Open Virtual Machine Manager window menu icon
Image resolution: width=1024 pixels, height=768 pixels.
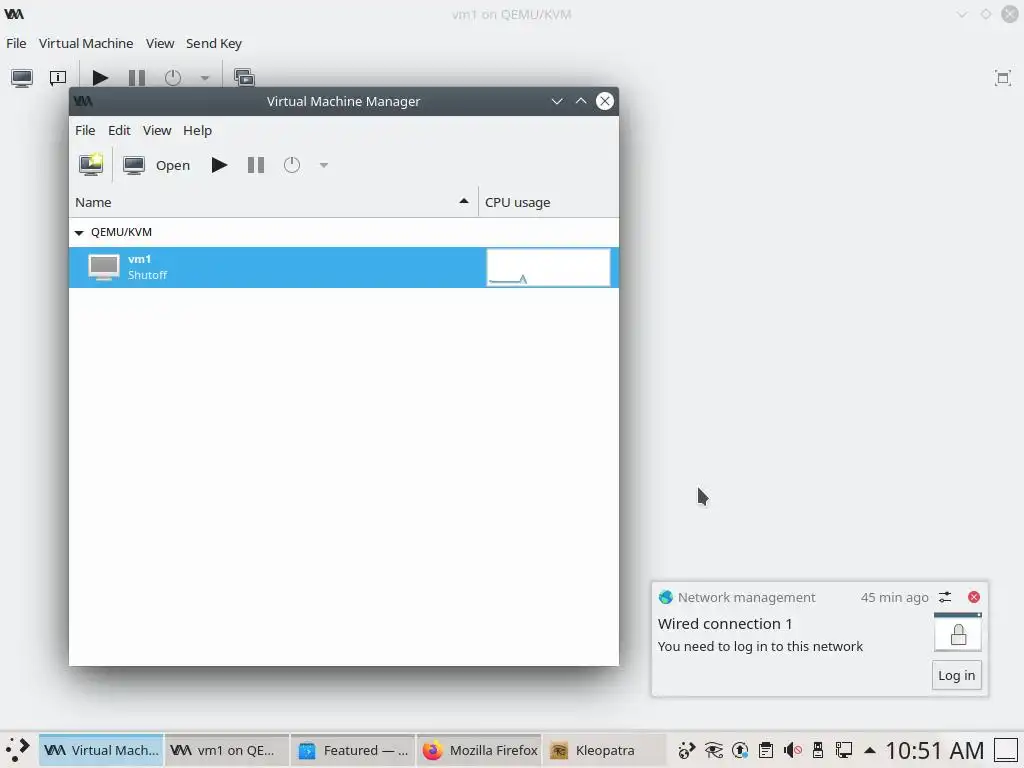[x=83, y=101]
